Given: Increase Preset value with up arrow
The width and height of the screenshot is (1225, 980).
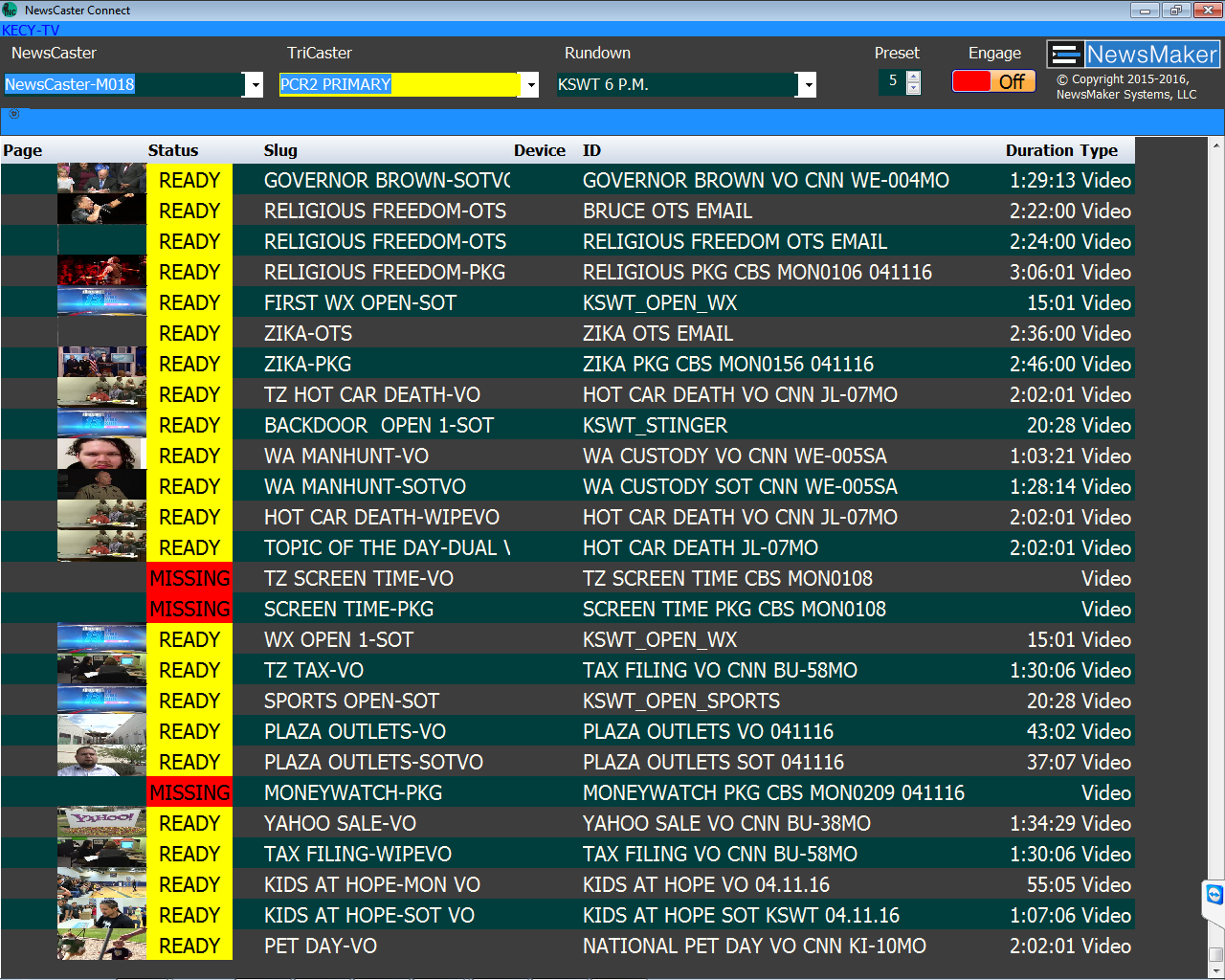Looking at the screenshot, I should [x=914, y=77].
